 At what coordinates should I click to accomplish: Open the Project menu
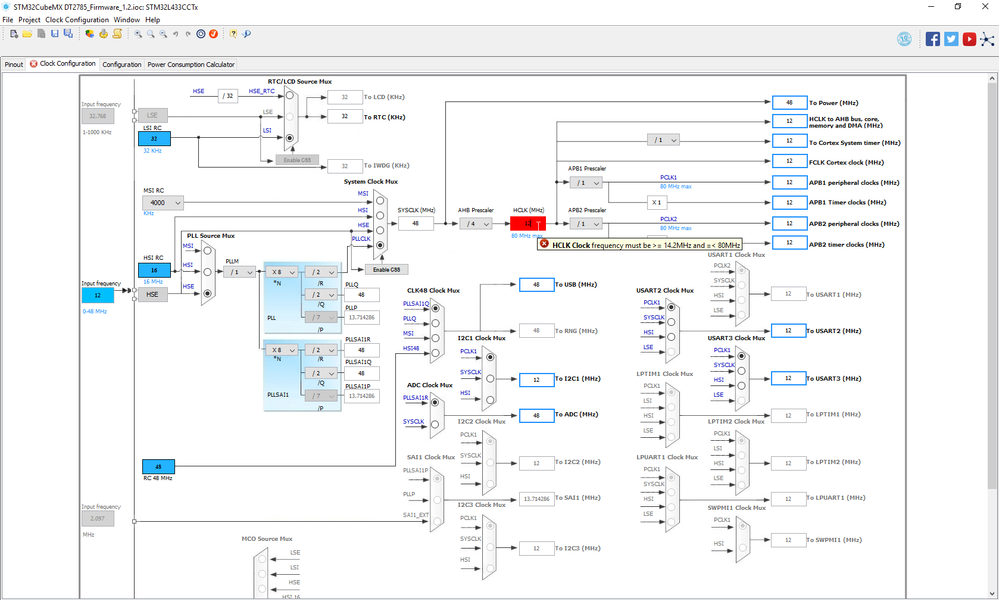29,20
